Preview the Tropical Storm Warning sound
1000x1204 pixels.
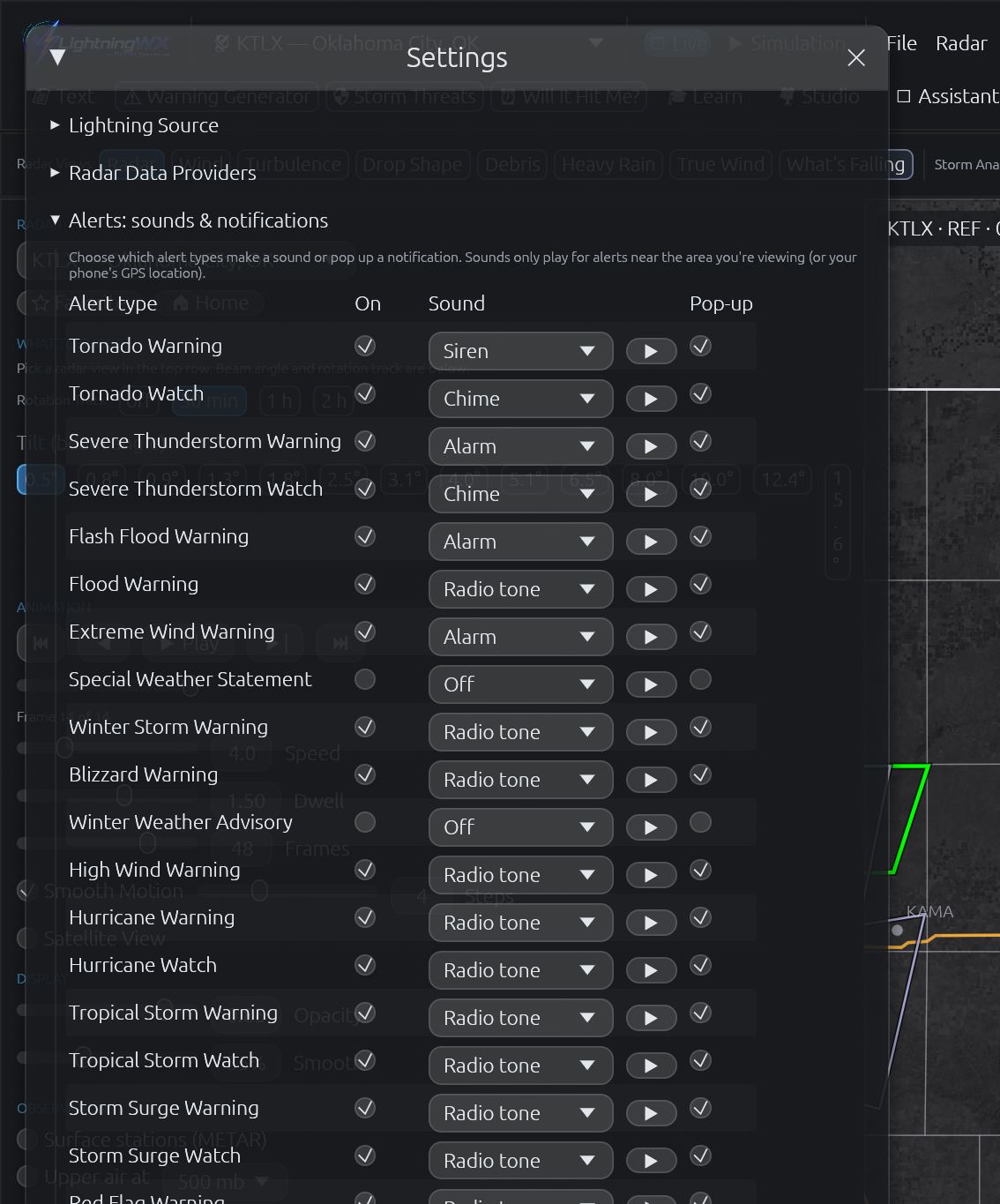point(651,1018)
